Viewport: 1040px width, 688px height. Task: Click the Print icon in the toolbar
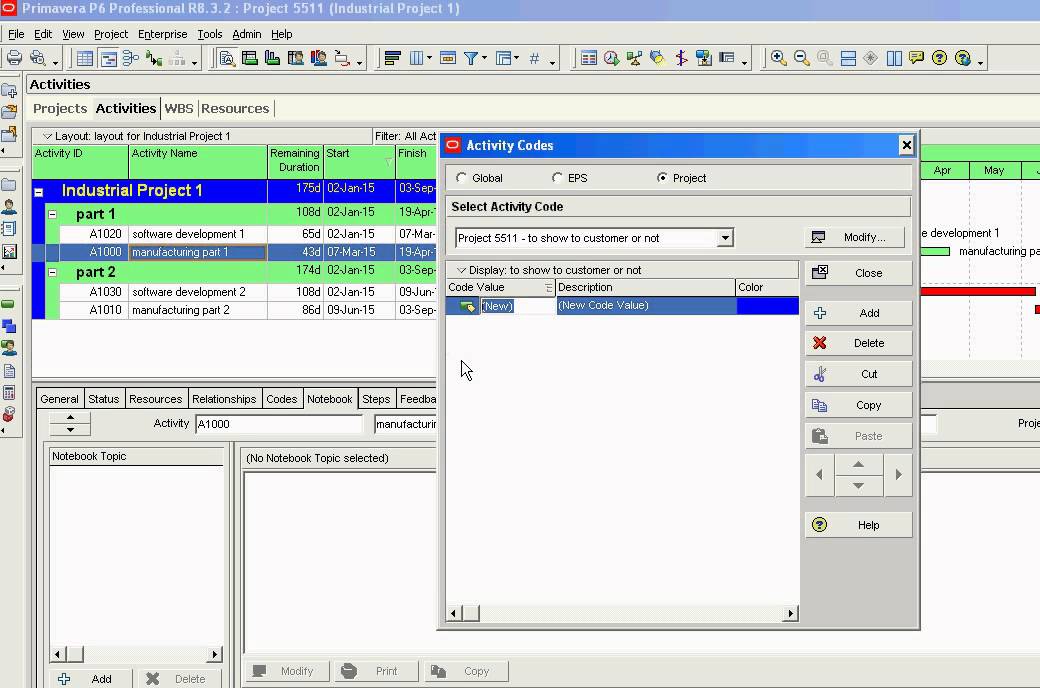14,58
